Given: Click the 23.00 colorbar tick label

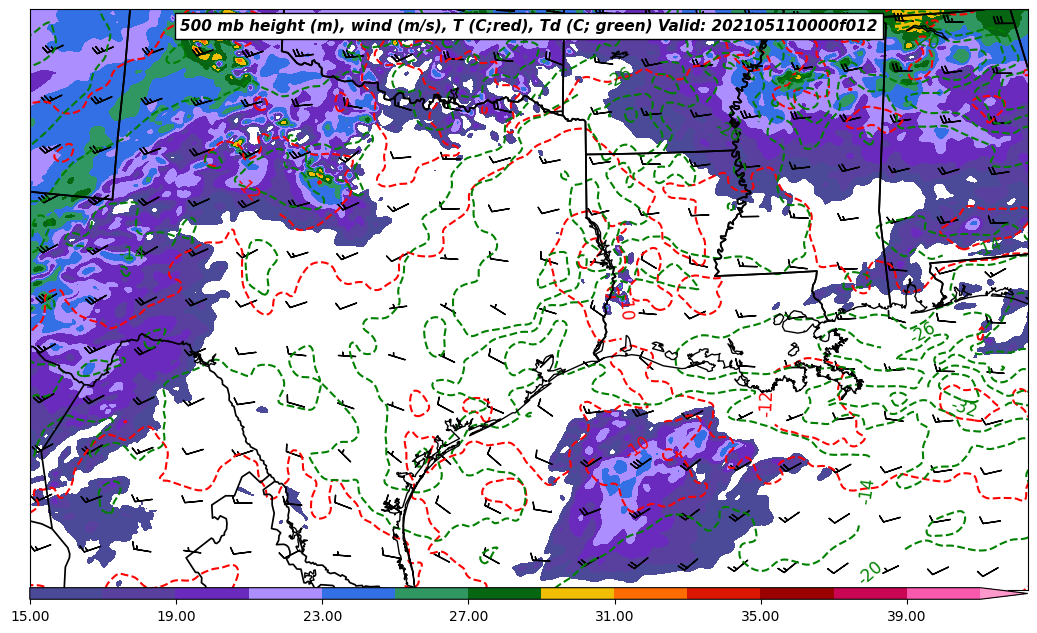Looking at the screenshot, I should click(322, 616).
